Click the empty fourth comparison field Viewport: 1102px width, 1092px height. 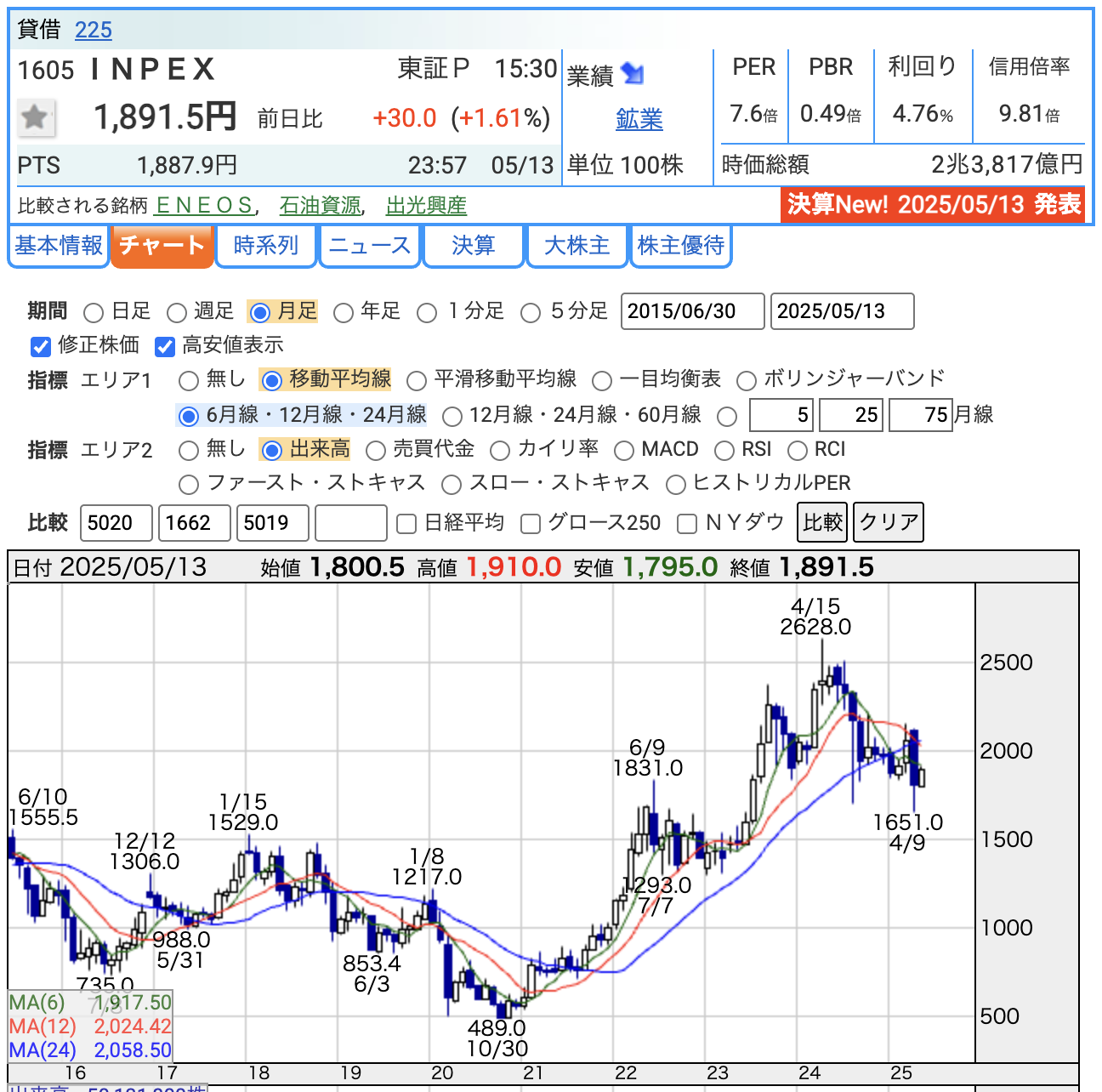pyautogui.click(x=351, y=523)
